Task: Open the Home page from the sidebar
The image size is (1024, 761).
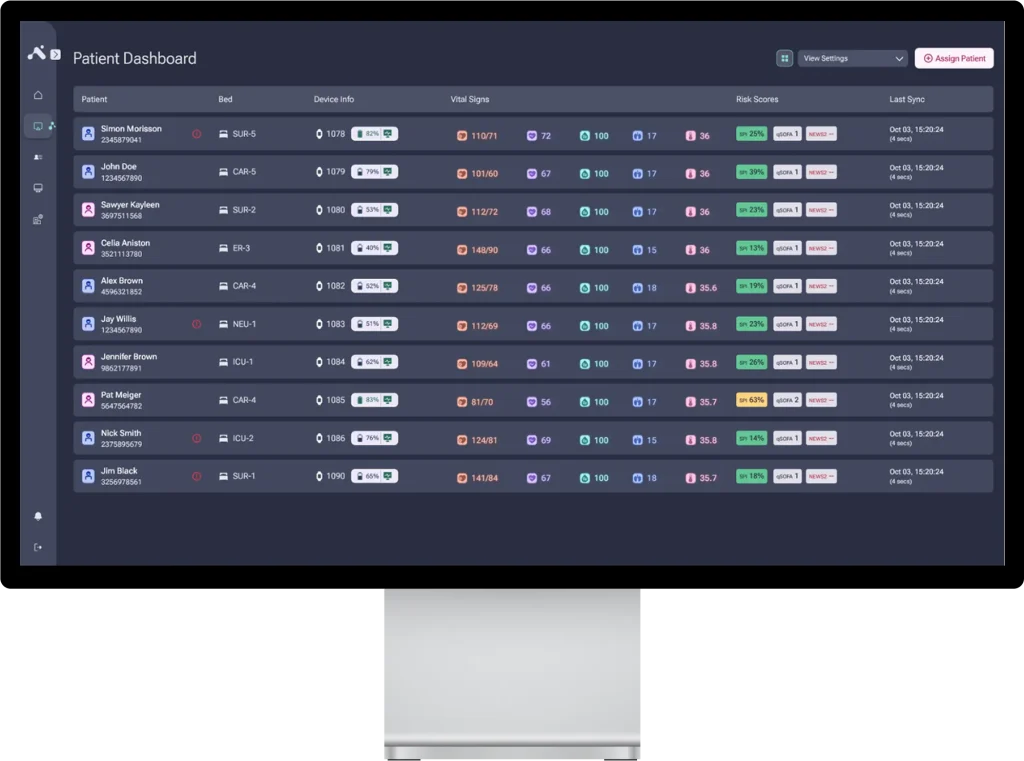Action: coord(38,96)
